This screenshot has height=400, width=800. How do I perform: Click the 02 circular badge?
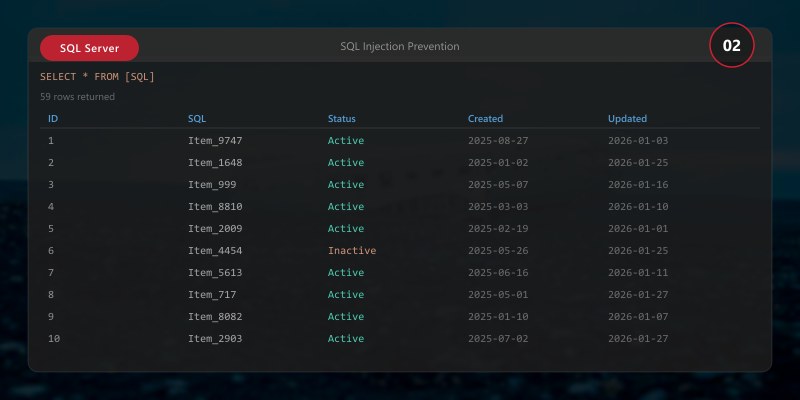pyautogui.click(x=732, y=45)
